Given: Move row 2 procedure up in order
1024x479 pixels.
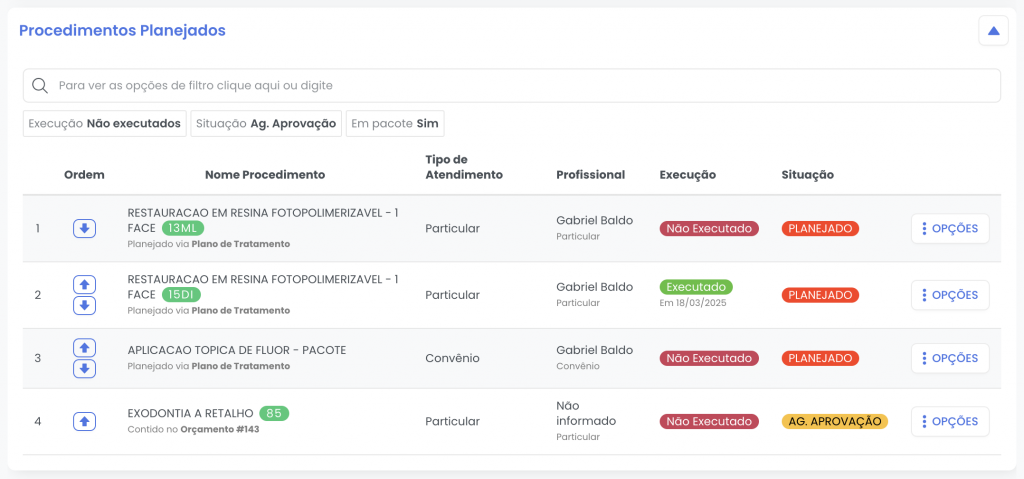Looking at the screenshot, I should [x=85, y=285].
